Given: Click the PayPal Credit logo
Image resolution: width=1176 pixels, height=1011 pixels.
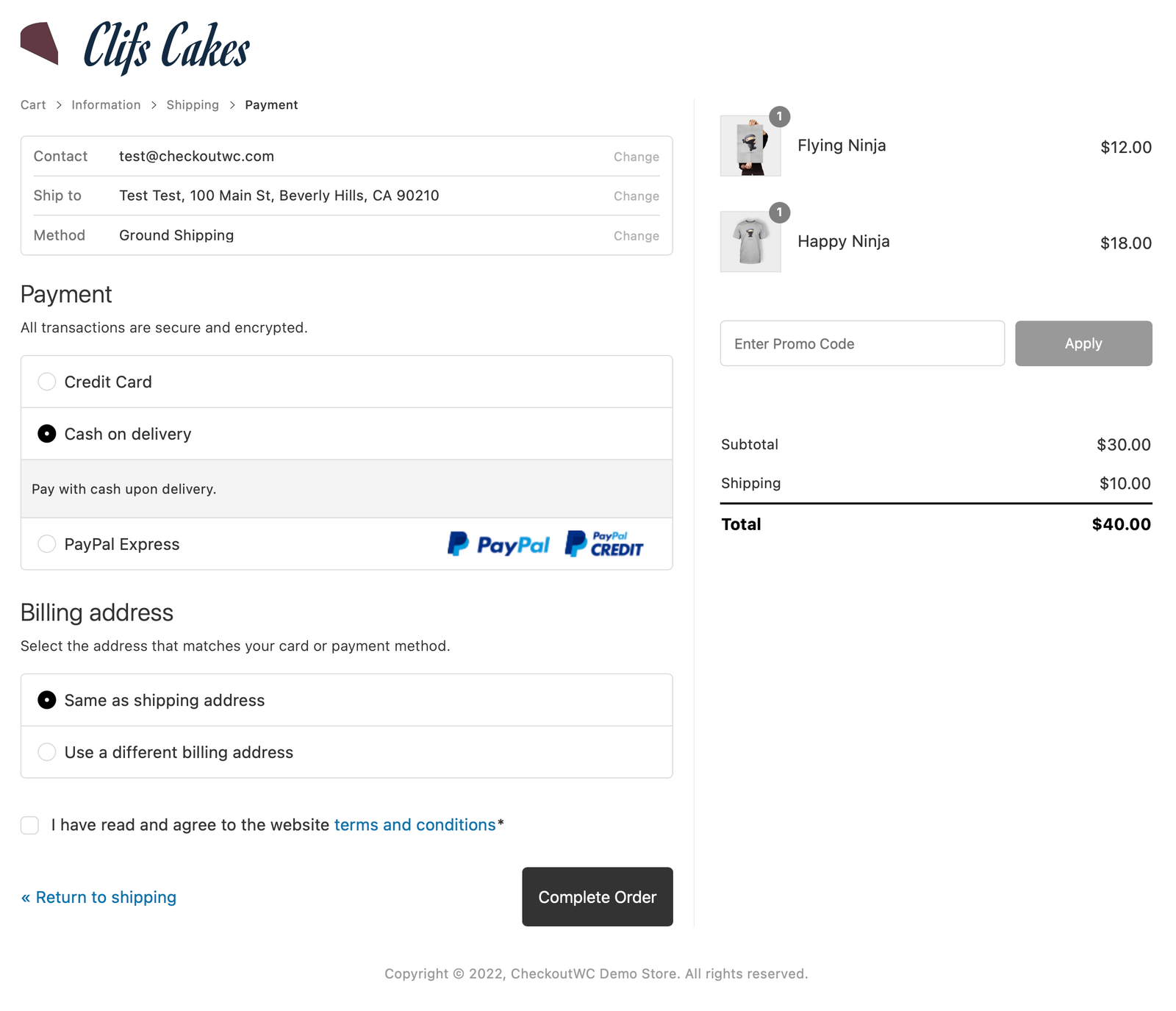Looking at the screenshot, I should [603, 544].
